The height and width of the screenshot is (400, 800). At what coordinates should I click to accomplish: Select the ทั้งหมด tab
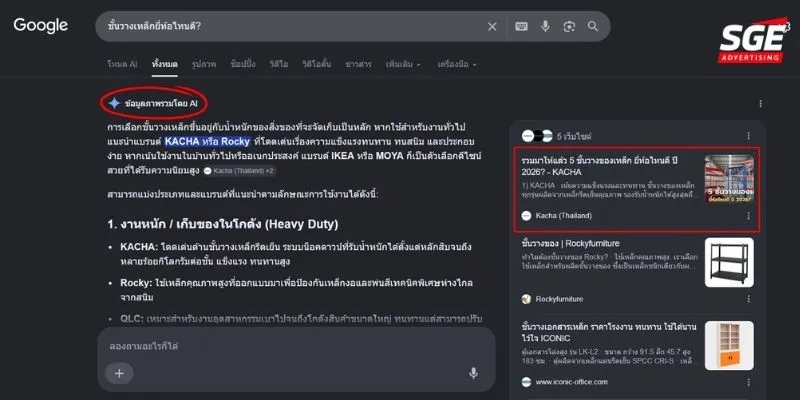coord(165,64)
